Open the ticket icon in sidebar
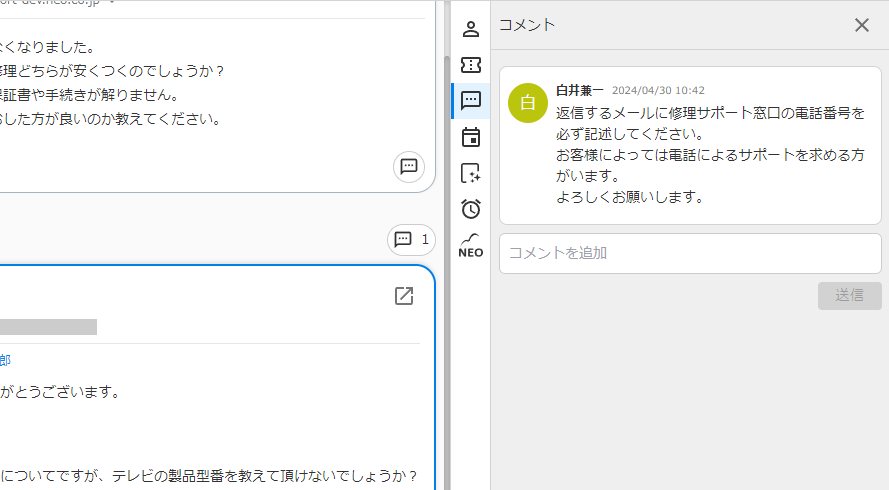The width and height of the screenshot is (889, 490). 471,65
